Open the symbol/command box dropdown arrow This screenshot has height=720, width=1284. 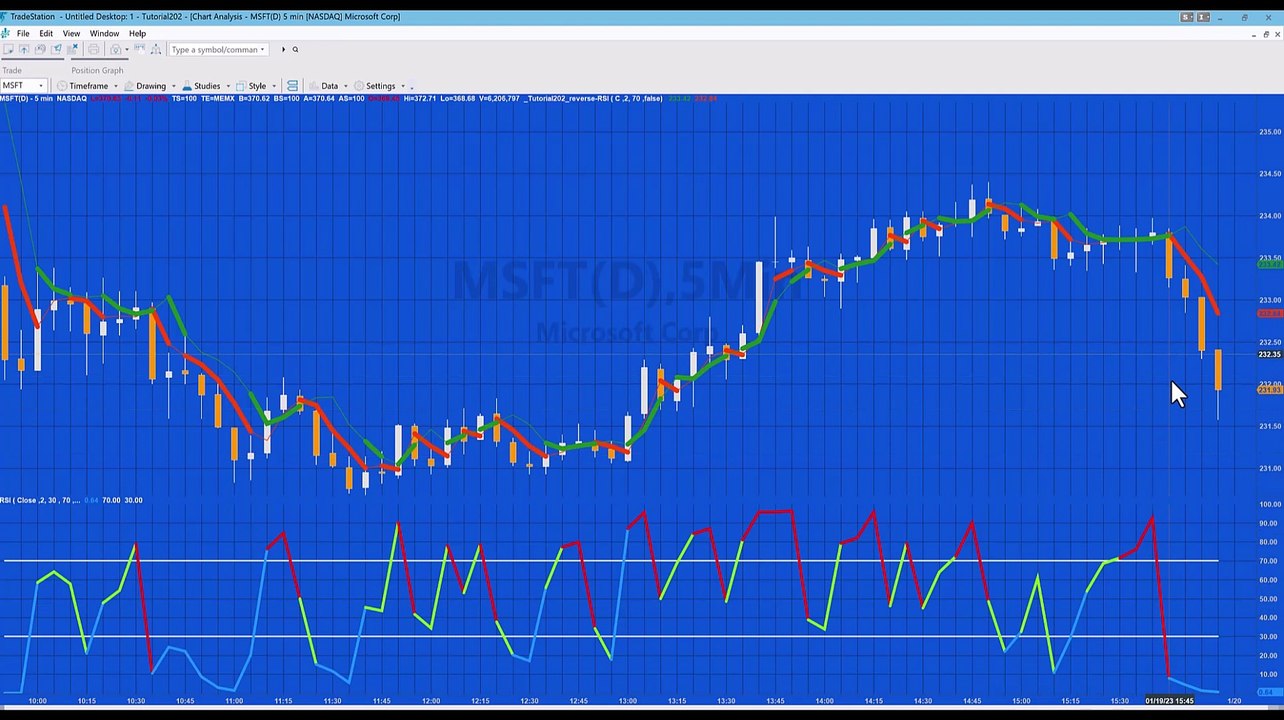pos(262,49)
